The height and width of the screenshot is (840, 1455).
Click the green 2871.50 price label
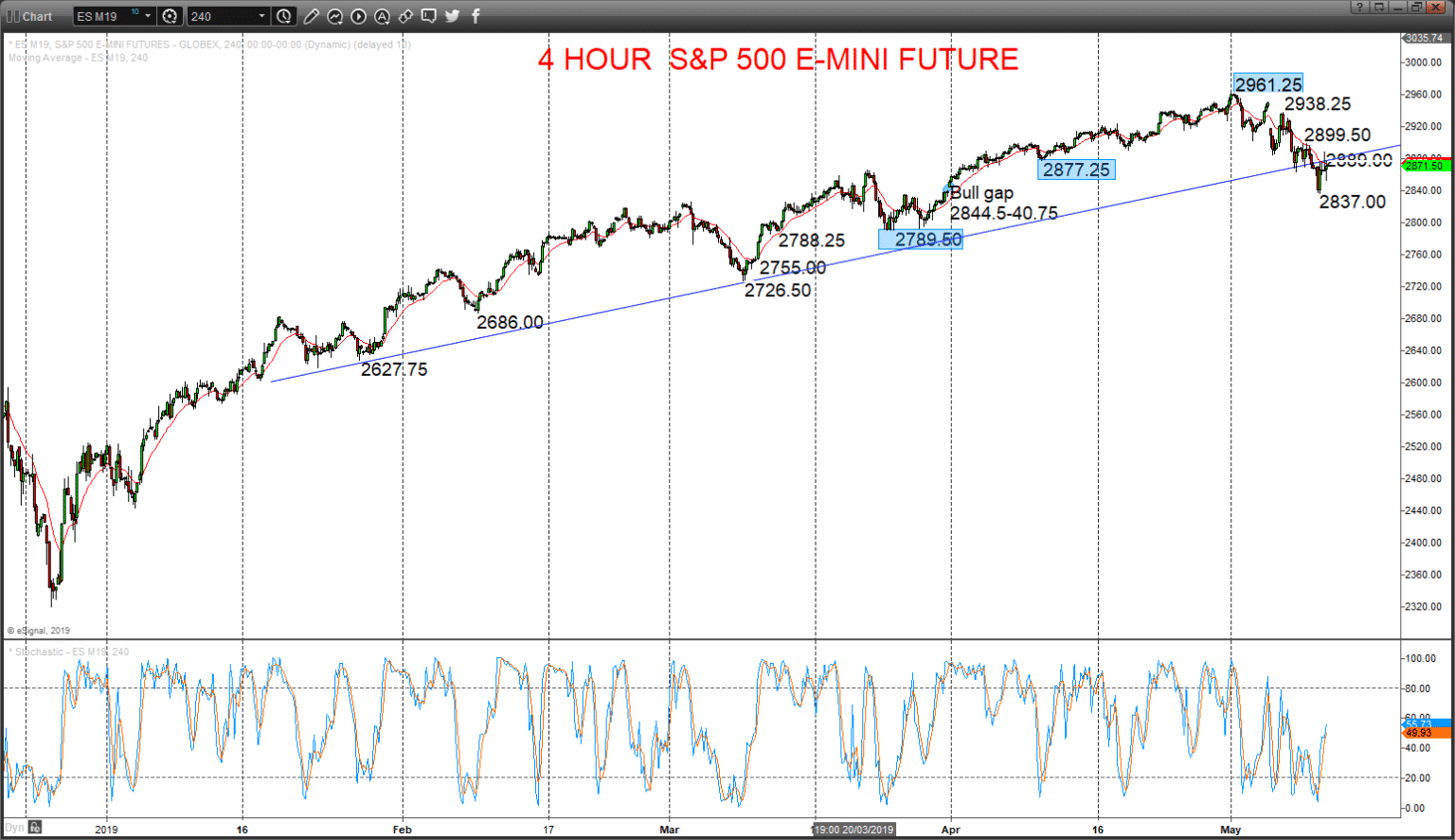(x=1426, y=166)
